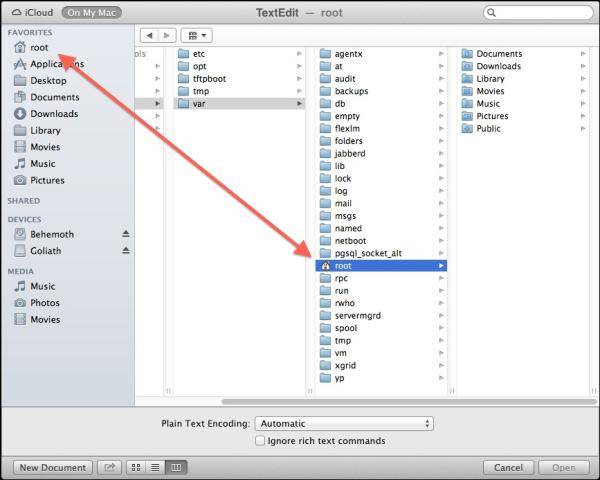Eject the Behemoth drive

(x=126, y=233)
